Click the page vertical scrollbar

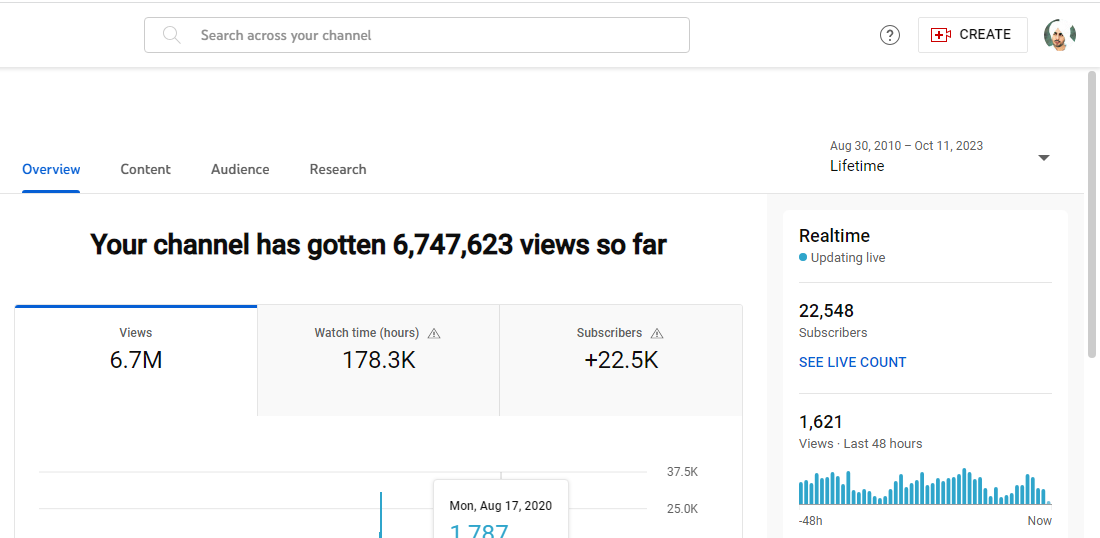point(1092,214)
